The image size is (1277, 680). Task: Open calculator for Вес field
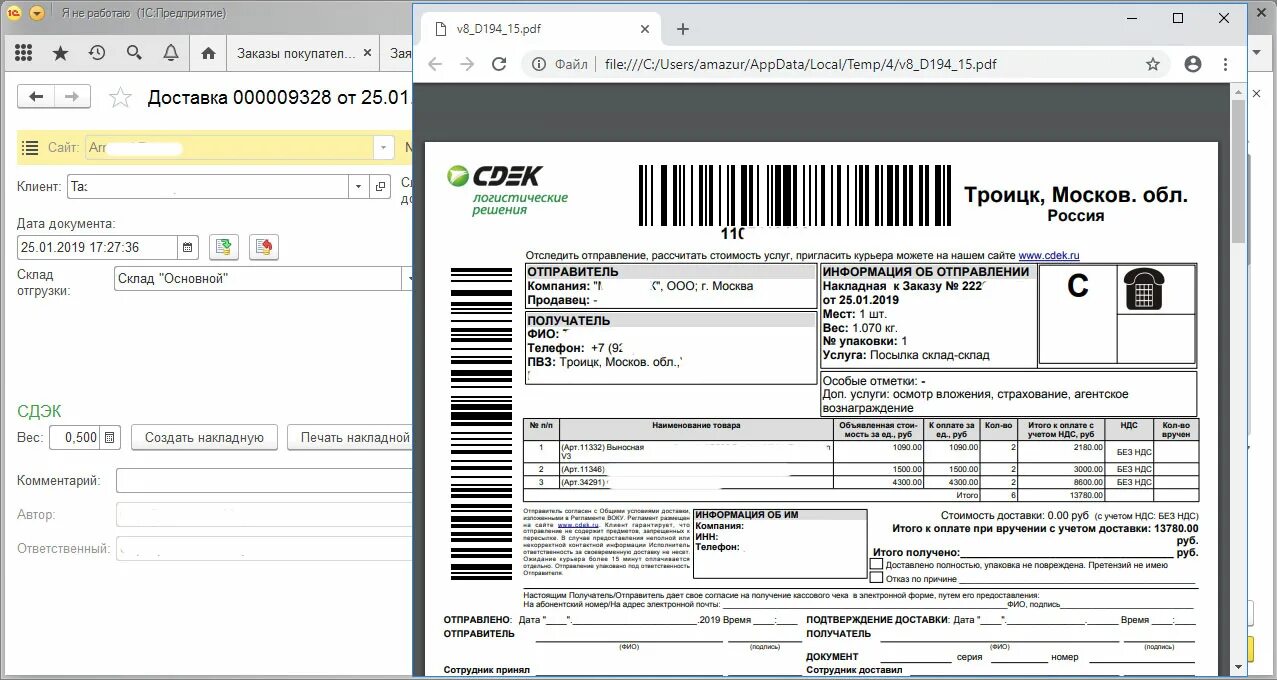[x=110, y=437]
